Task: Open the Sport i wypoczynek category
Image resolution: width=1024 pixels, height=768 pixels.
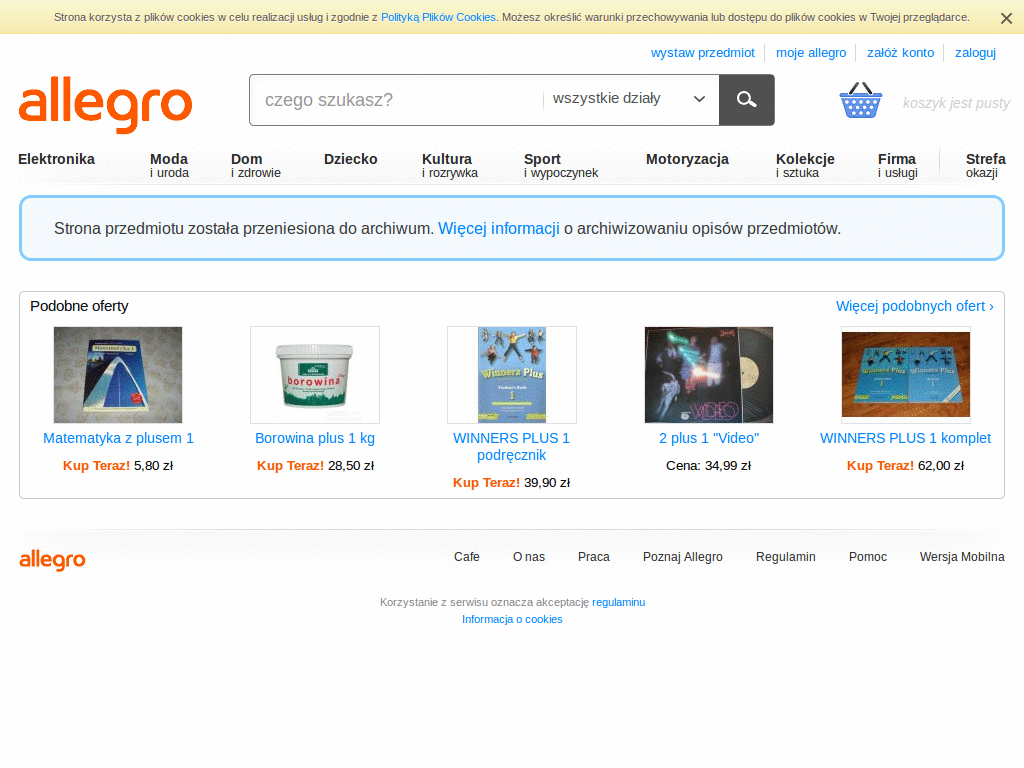Action: coord(560,165)
